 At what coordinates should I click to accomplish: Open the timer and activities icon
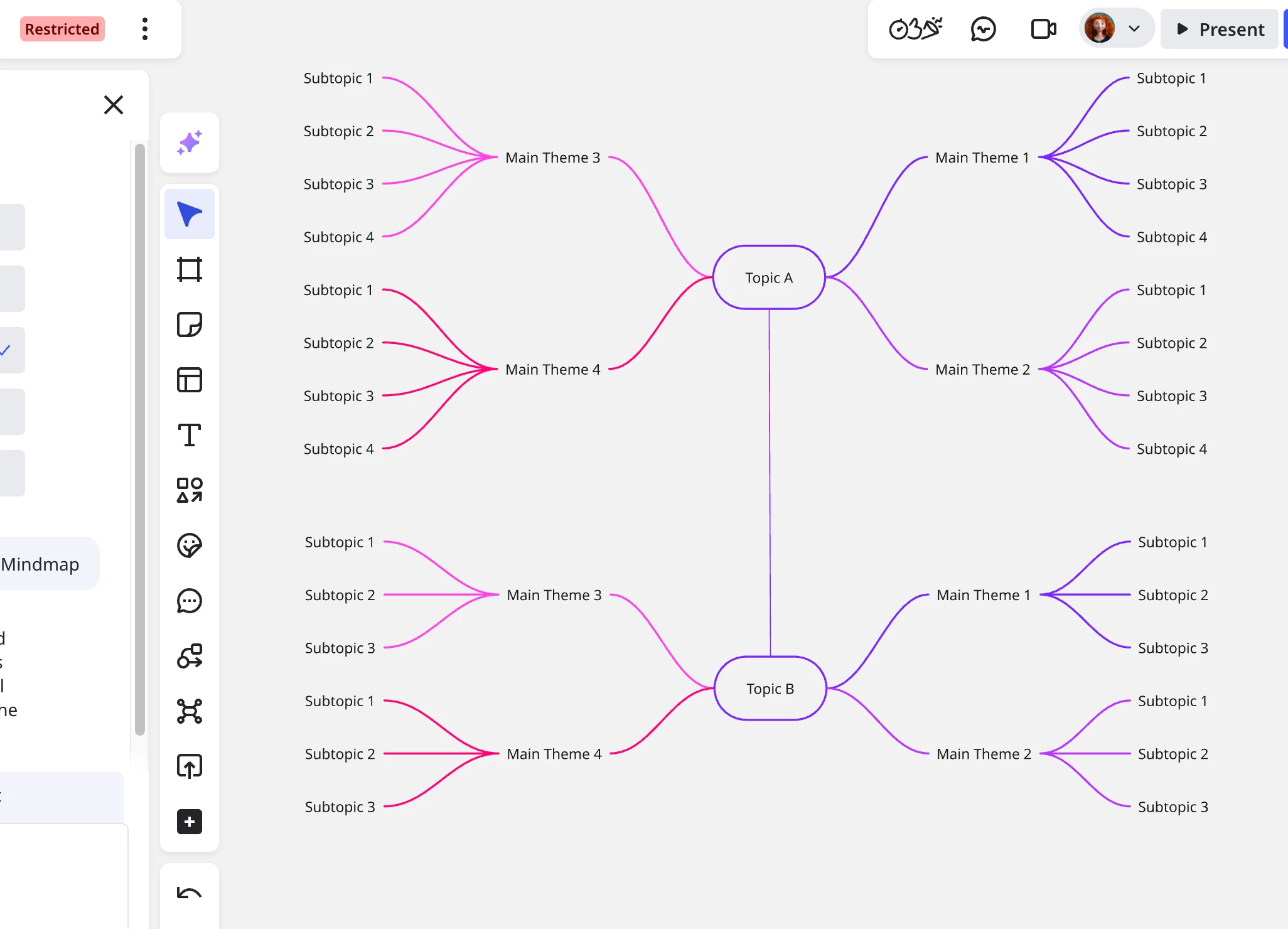pos(916,29)
